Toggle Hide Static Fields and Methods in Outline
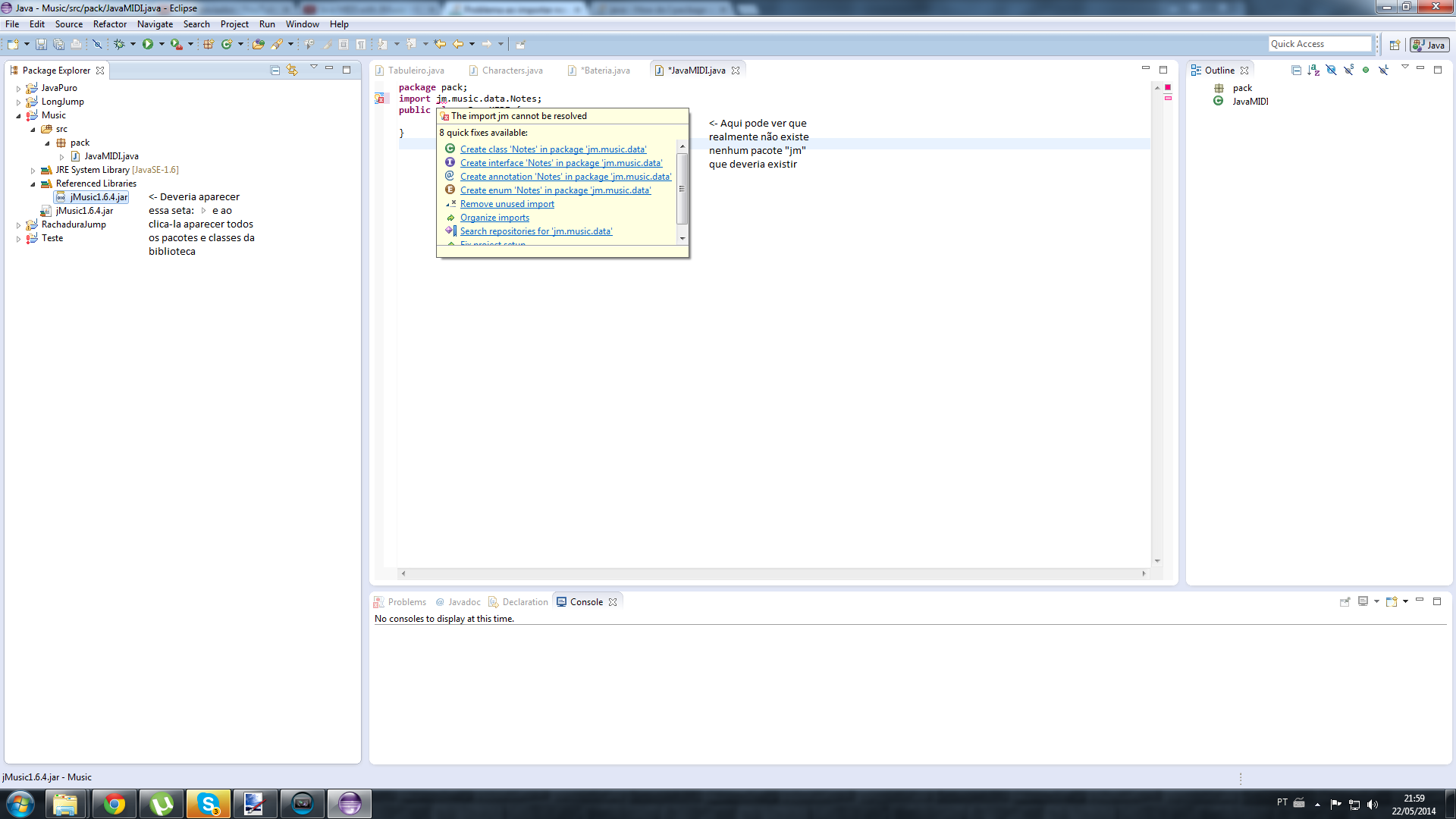The width and height of the screenshot is (1456, 819). click(x=1348, y=70)
